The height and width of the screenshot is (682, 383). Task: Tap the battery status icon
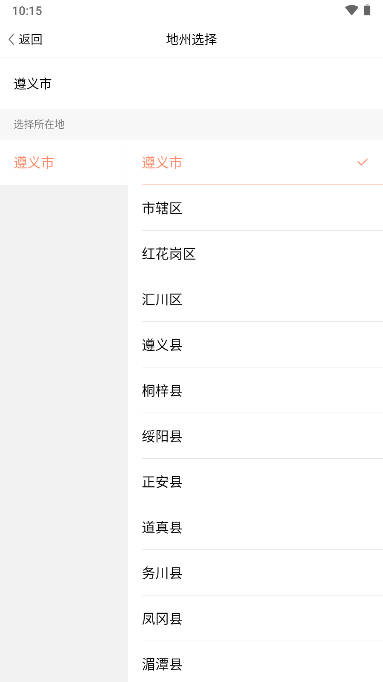[x=367, y=10]
